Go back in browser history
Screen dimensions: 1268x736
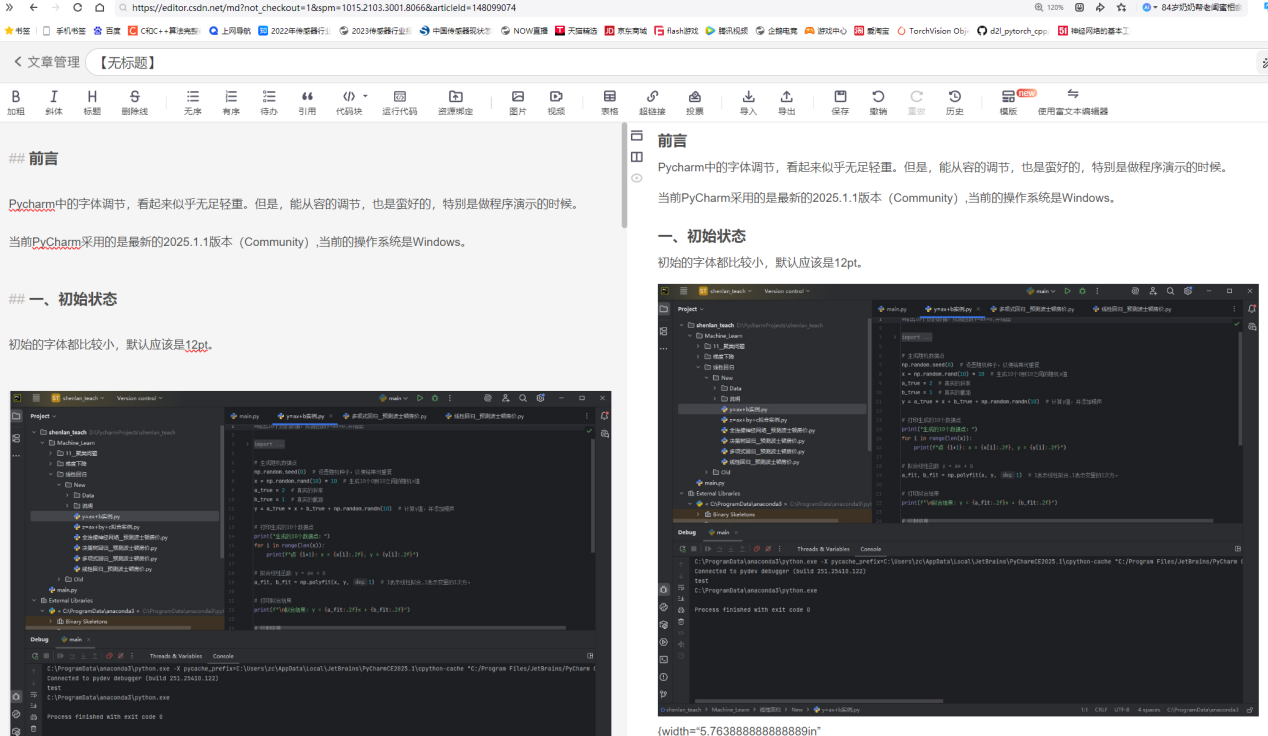(34, 7)
